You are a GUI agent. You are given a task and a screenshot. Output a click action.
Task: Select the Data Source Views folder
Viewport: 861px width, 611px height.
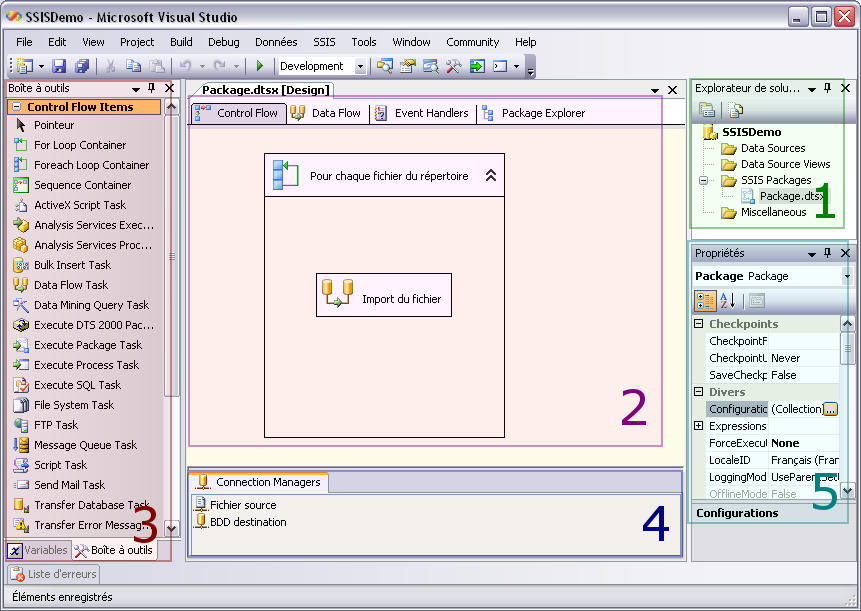tap(776, 164)
